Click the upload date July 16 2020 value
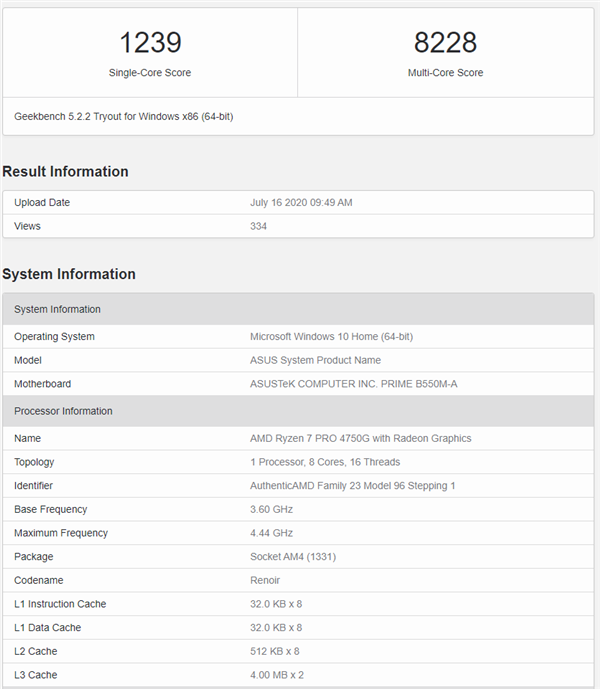 click(x=301, y=203)
